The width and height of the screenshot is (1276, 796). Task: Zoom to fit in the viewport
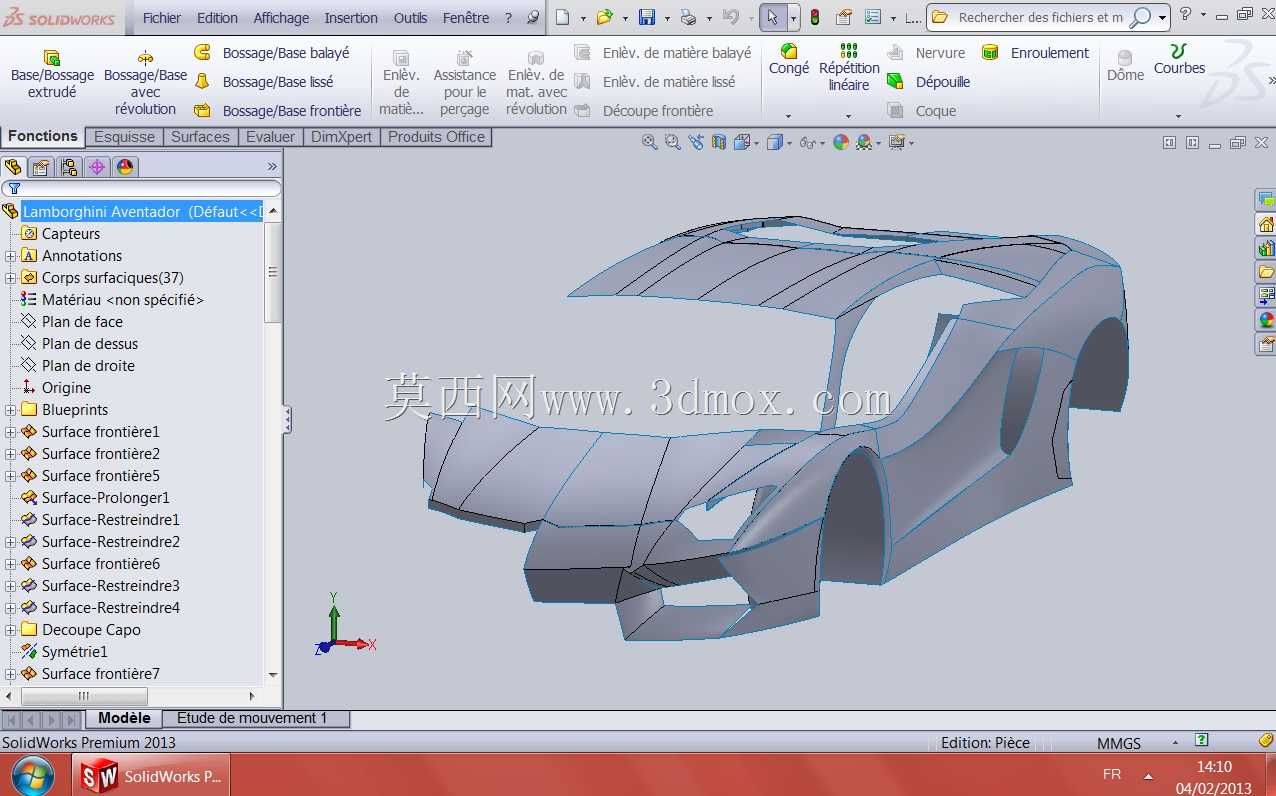pyautogui.click(x=650, y=143)
